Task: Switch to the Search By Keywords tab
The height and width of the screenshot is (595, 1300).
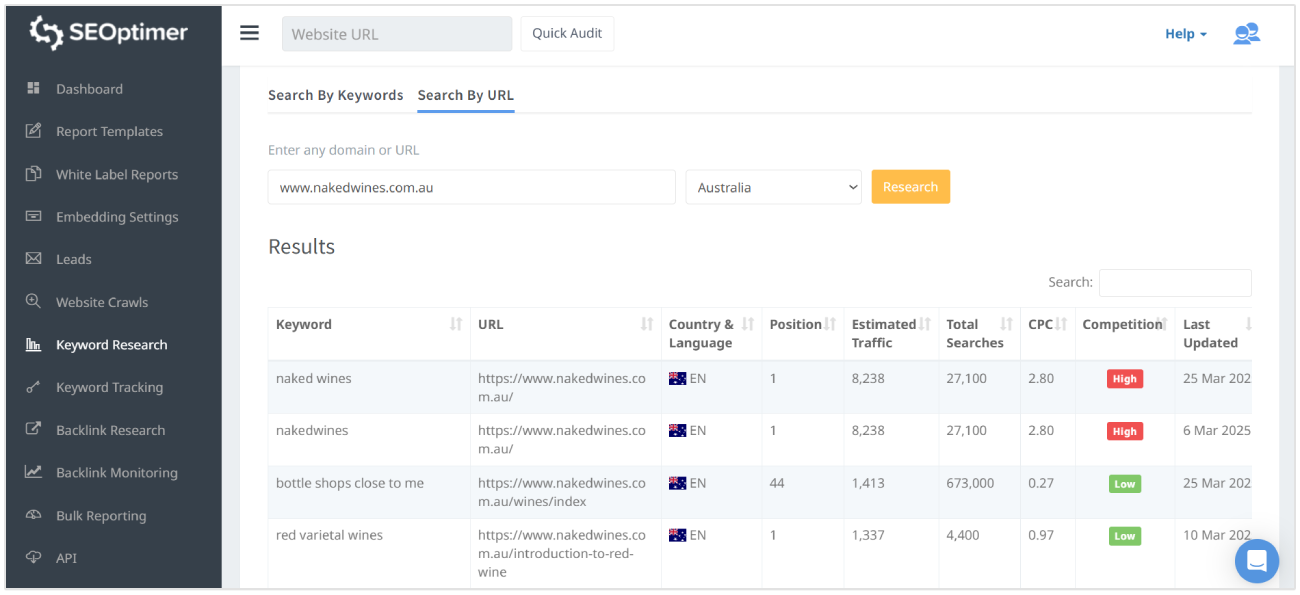Action: coord(335,95)
